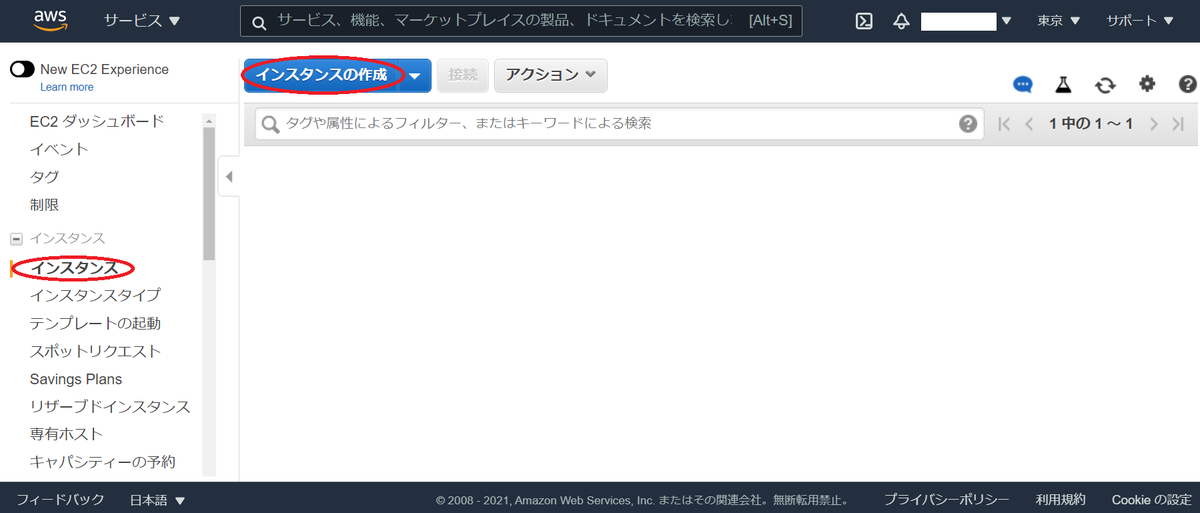1200x513 pixels.
Task: Click the 接続 button
Action: [x=463, y=75]
